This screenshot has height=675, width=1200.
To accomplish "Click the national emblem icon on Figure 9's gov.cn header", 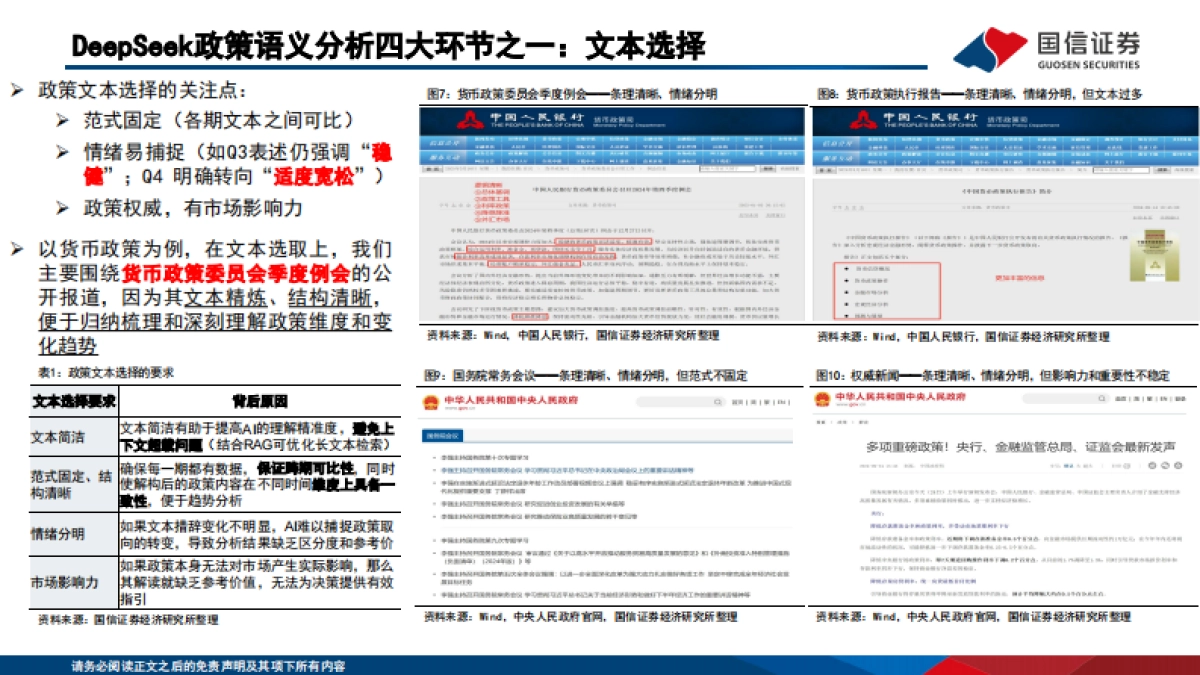I will pos(432,401).
